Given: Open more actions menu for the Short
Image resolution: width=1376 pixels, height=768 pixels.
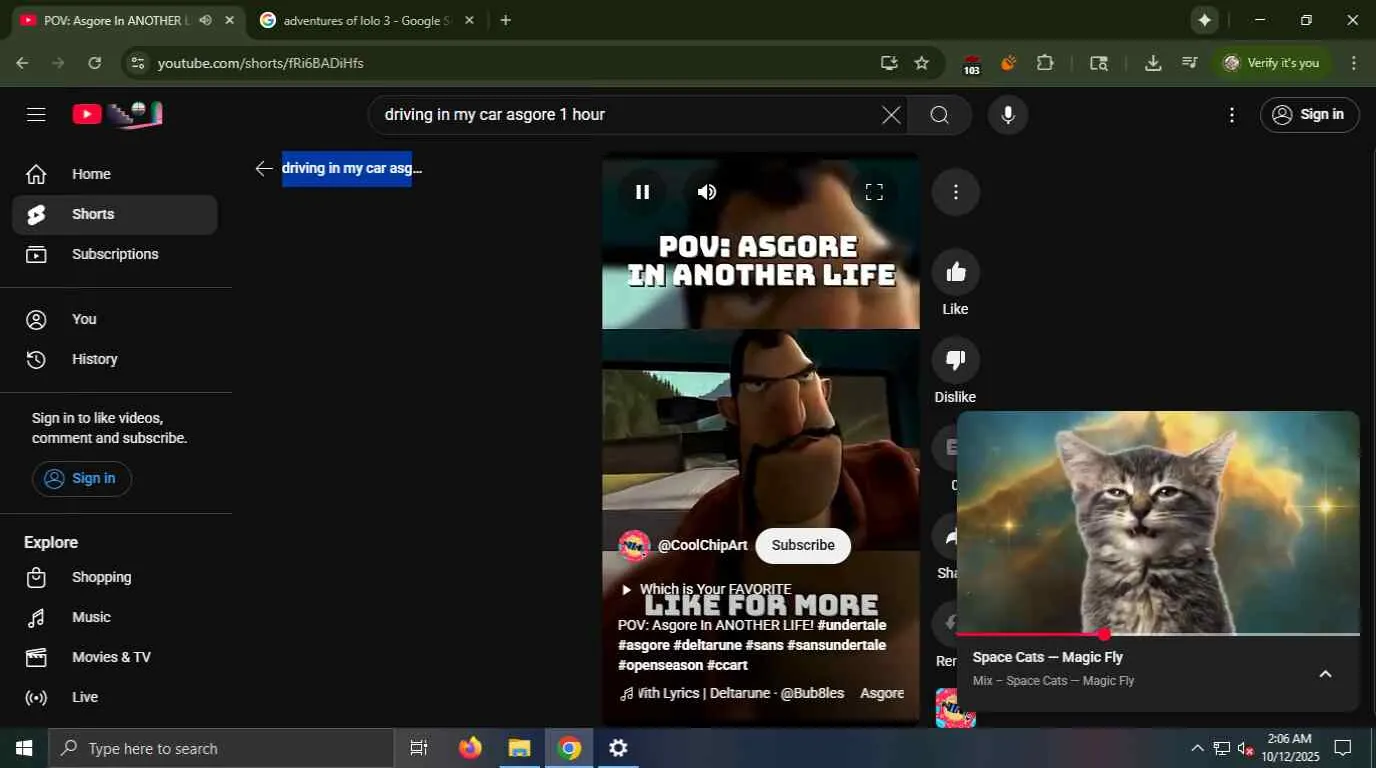Looking at the screenshot, I should pyautogui.click(x=956, y=192).
